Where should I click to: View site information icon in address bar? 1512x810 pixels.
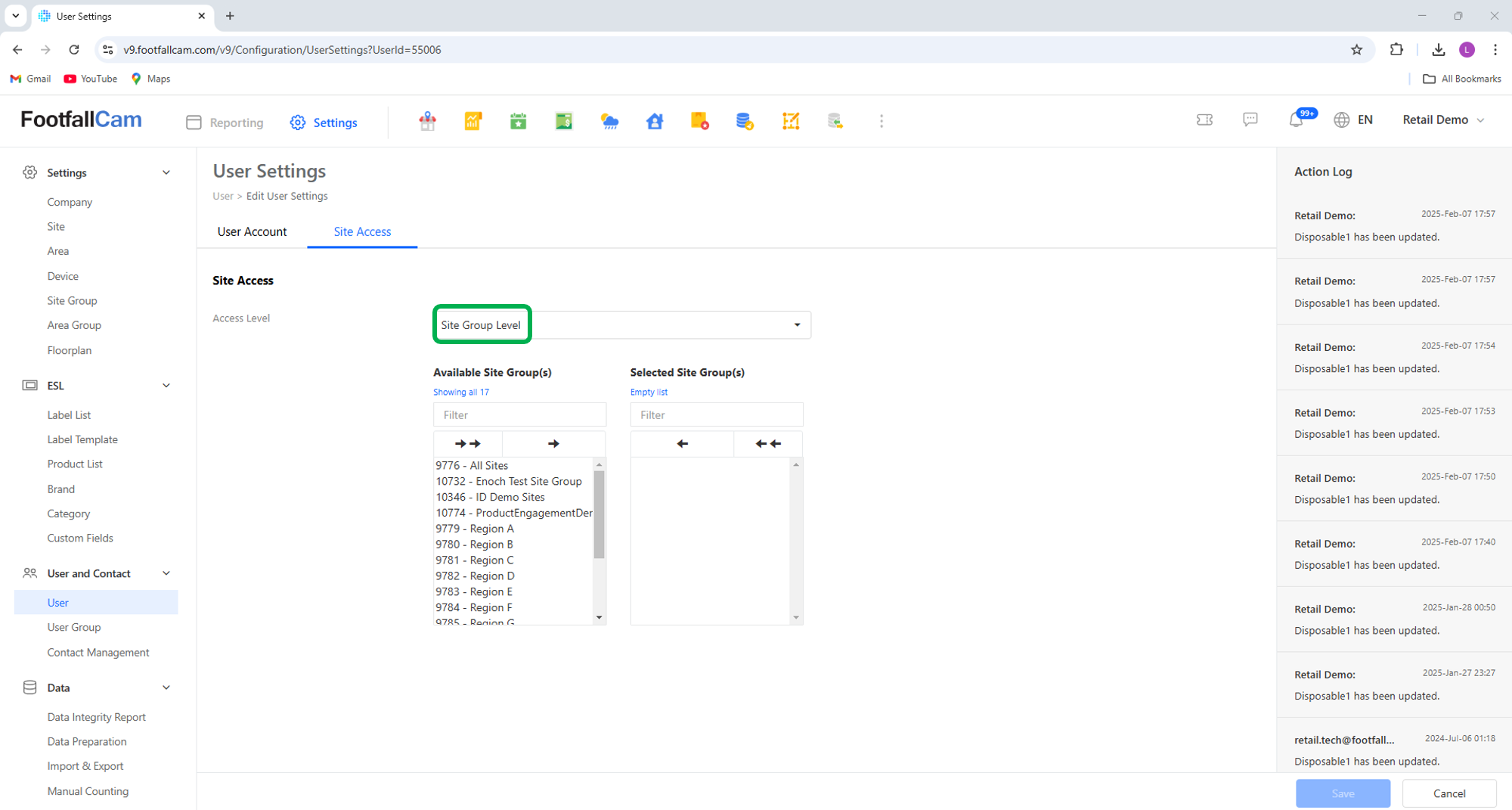[x=108, y=50]
